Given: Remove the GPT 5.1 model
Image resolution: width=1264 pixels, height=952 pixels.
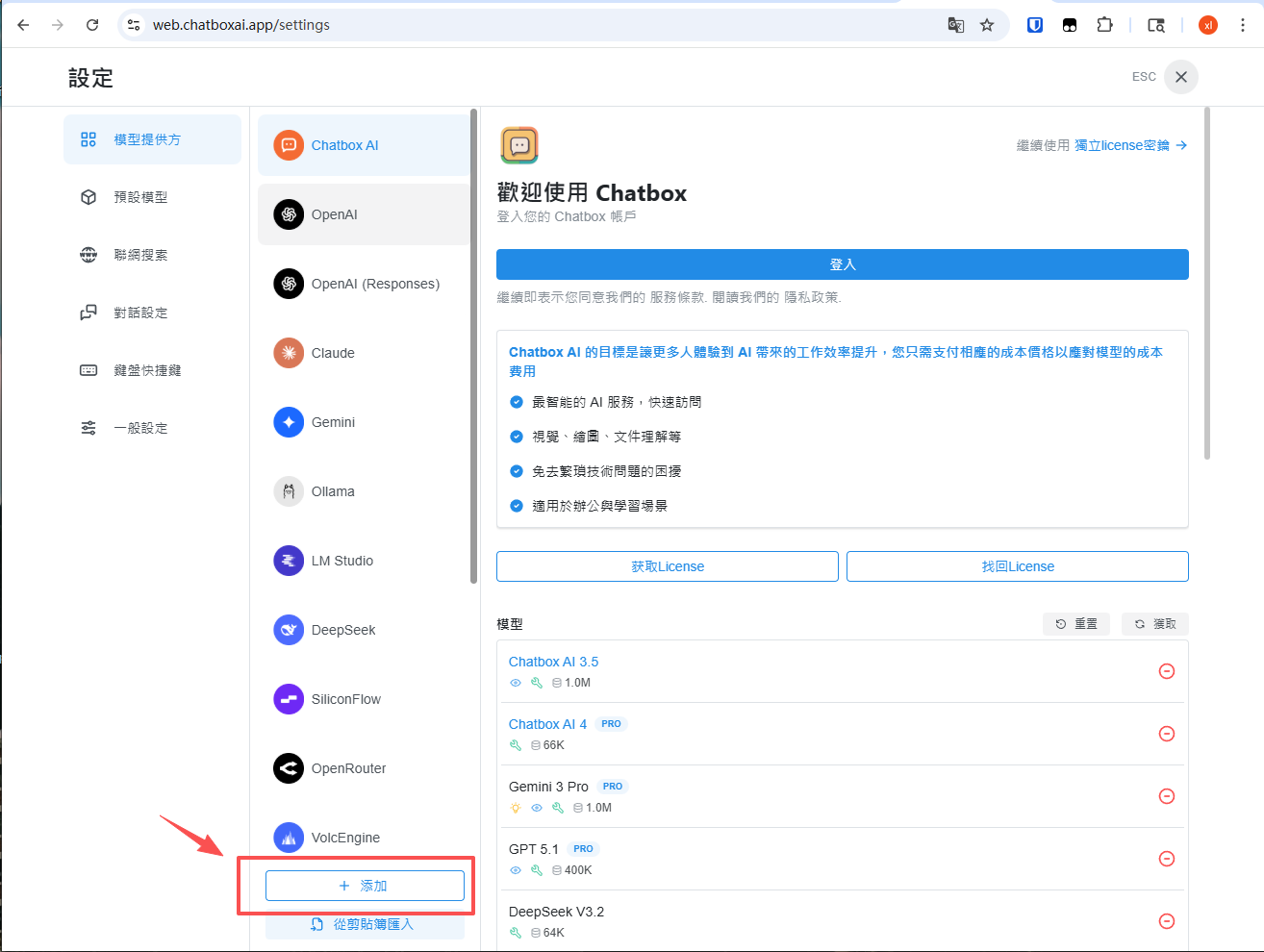Looking at the screenshot, I should point(1167,859).
